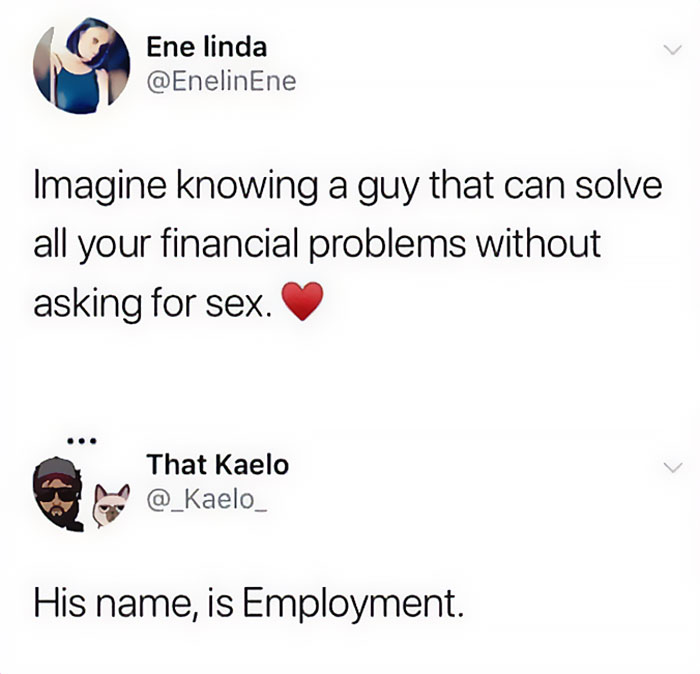Expand the chevron menu on That Kaelo's reply
The height and width of the screenshot is (674, 700).
673,467
